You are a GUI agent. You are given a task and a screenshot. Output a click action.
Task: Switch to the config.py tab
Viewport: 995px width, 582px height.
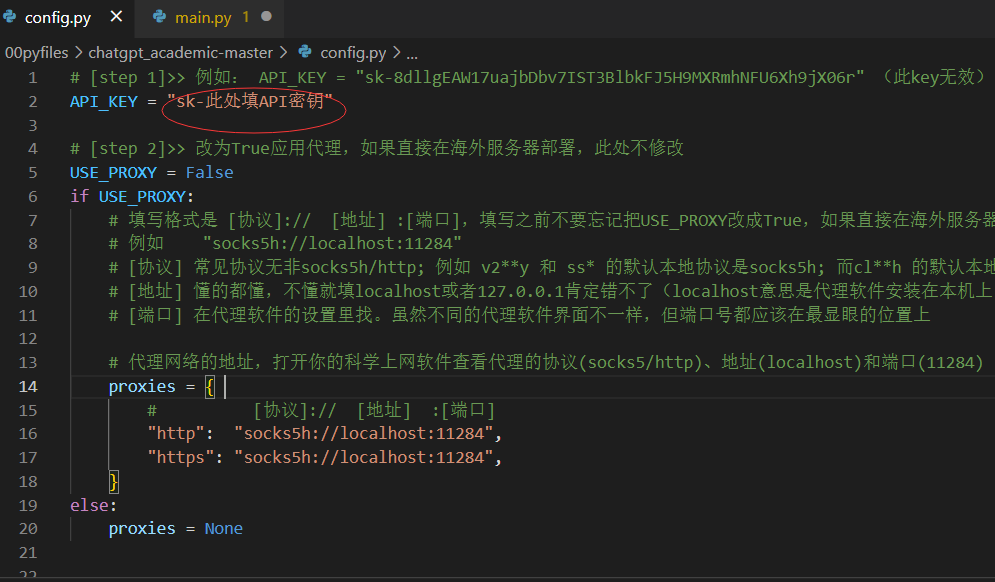[58, 17]
